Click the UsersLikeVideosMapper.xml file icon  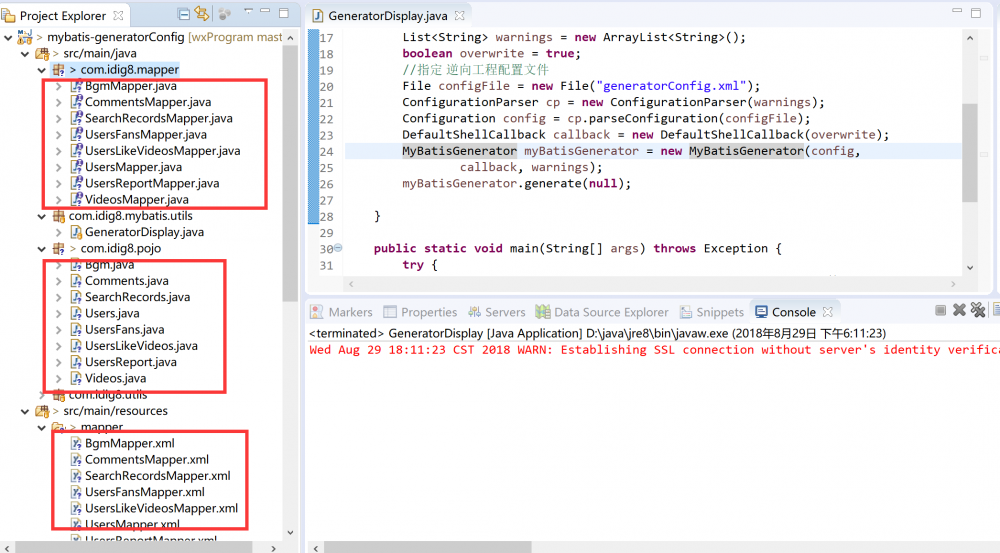click(76, 508)
